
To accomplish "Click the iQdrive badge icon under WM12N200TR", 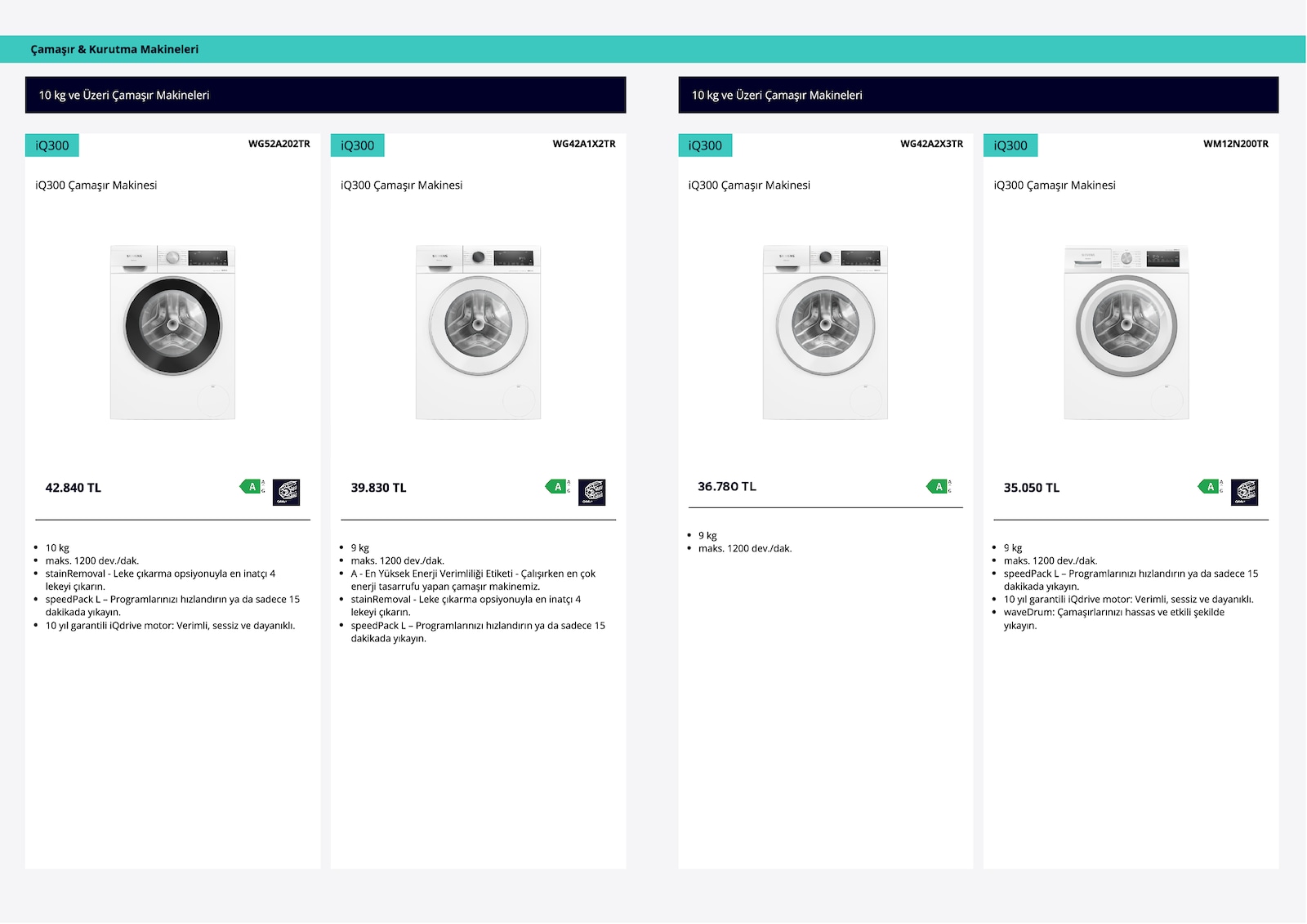I will coord(1245,492).
